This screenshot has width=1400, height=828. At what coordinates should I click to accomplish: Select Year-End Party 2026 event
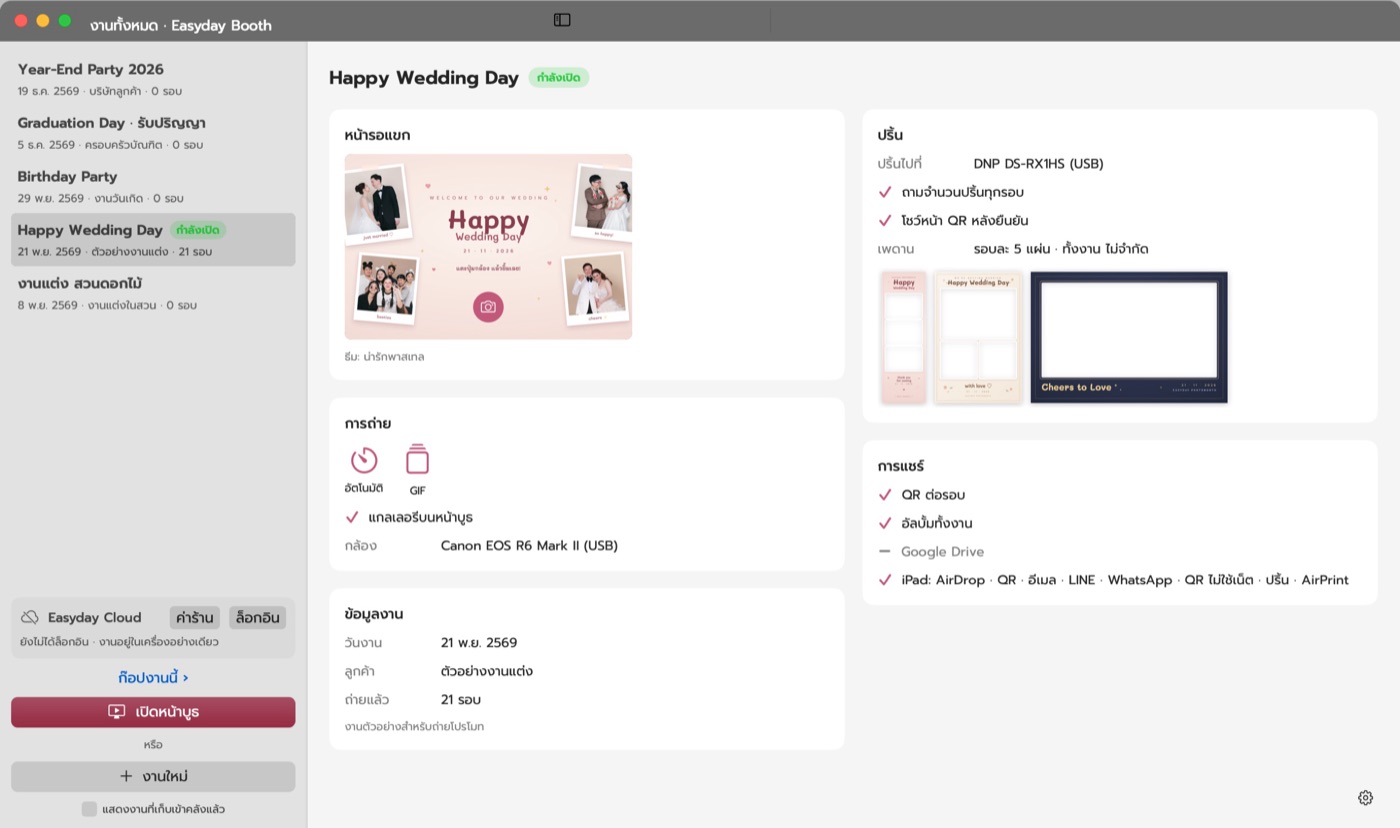tap(153, 79)
